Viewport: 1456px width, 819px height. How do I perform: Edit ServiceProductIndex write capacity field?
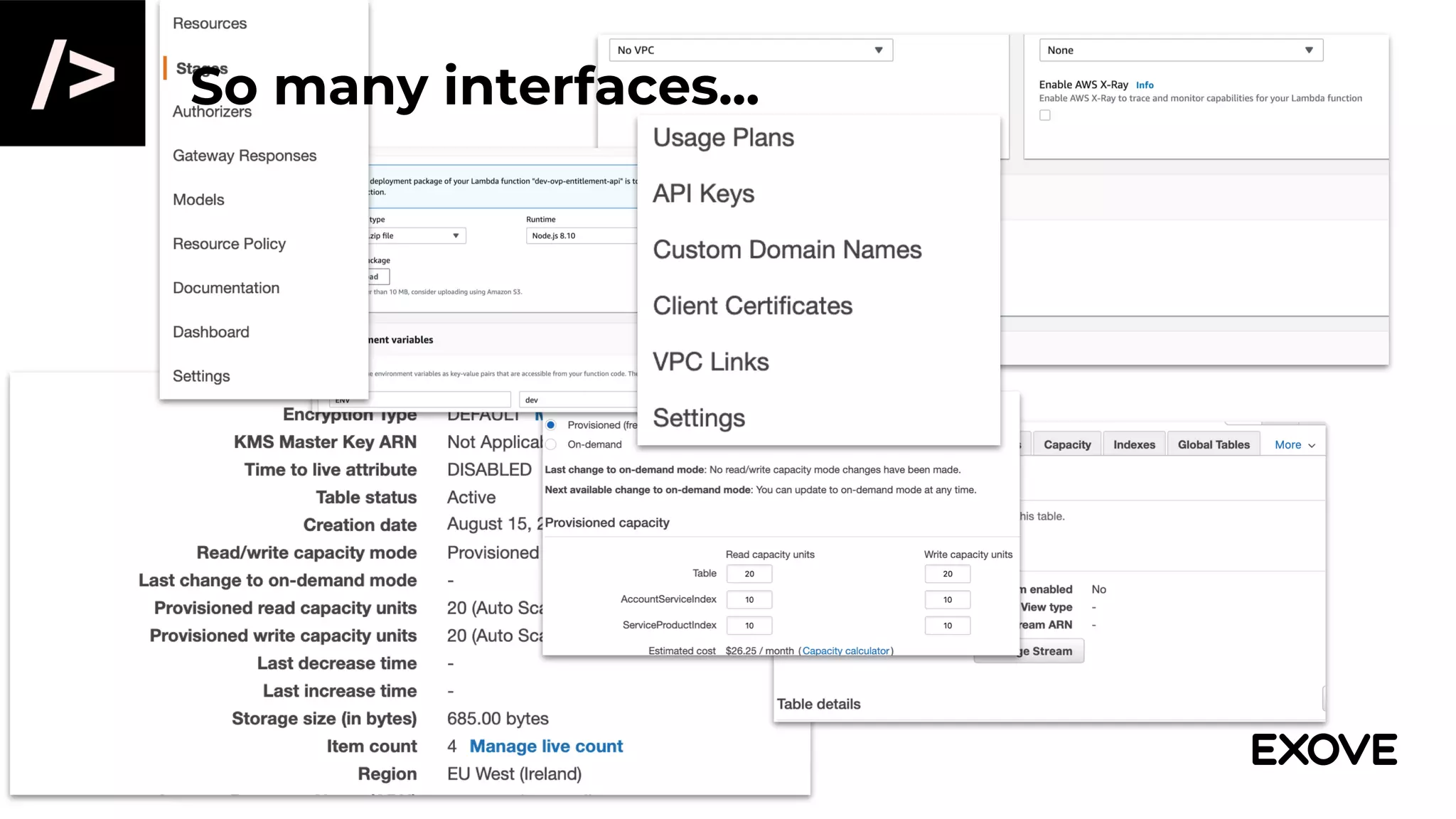pos(948,626)
